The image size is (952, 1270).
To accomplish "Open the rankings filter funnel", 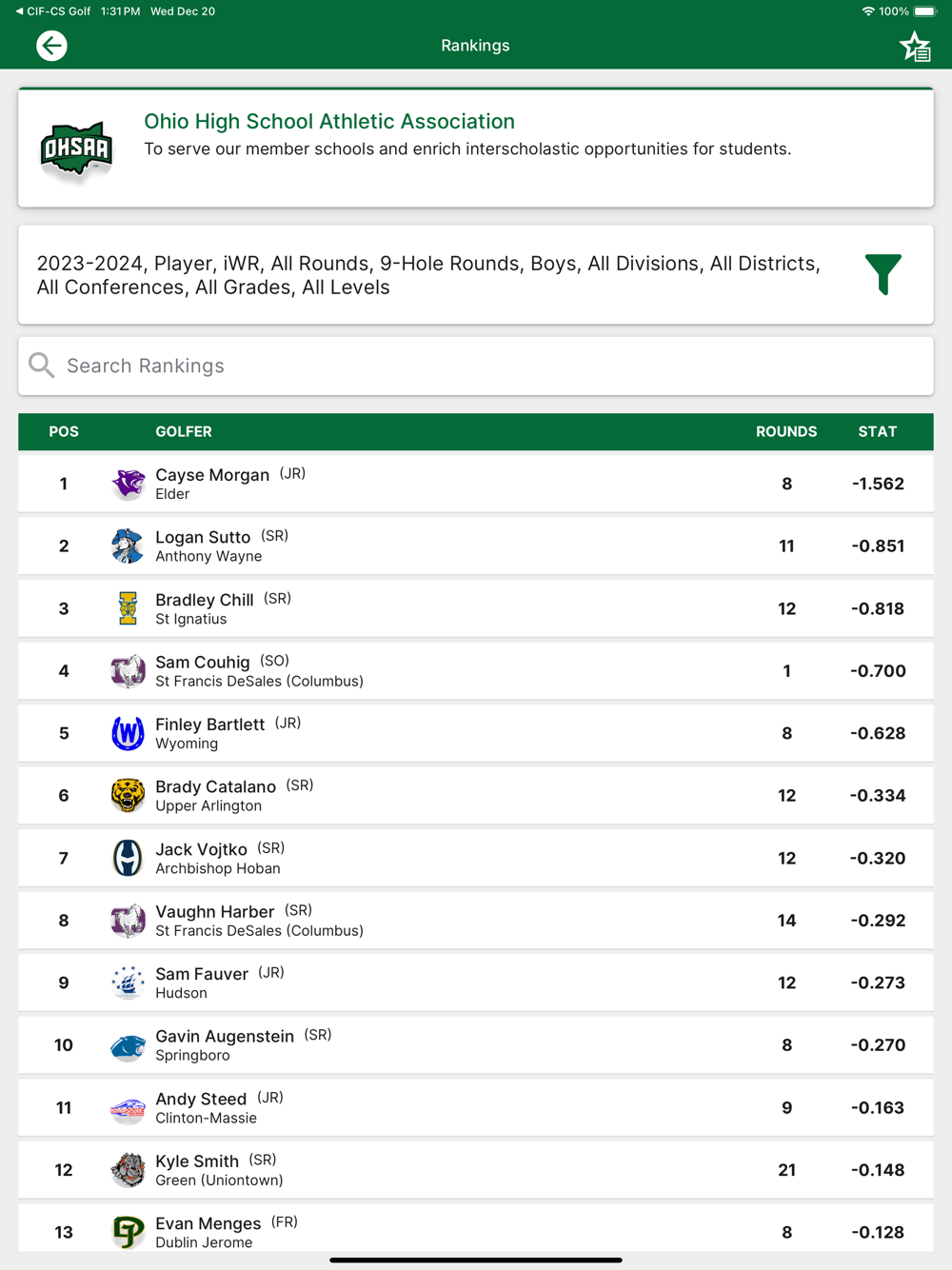I will pos(883,274).
